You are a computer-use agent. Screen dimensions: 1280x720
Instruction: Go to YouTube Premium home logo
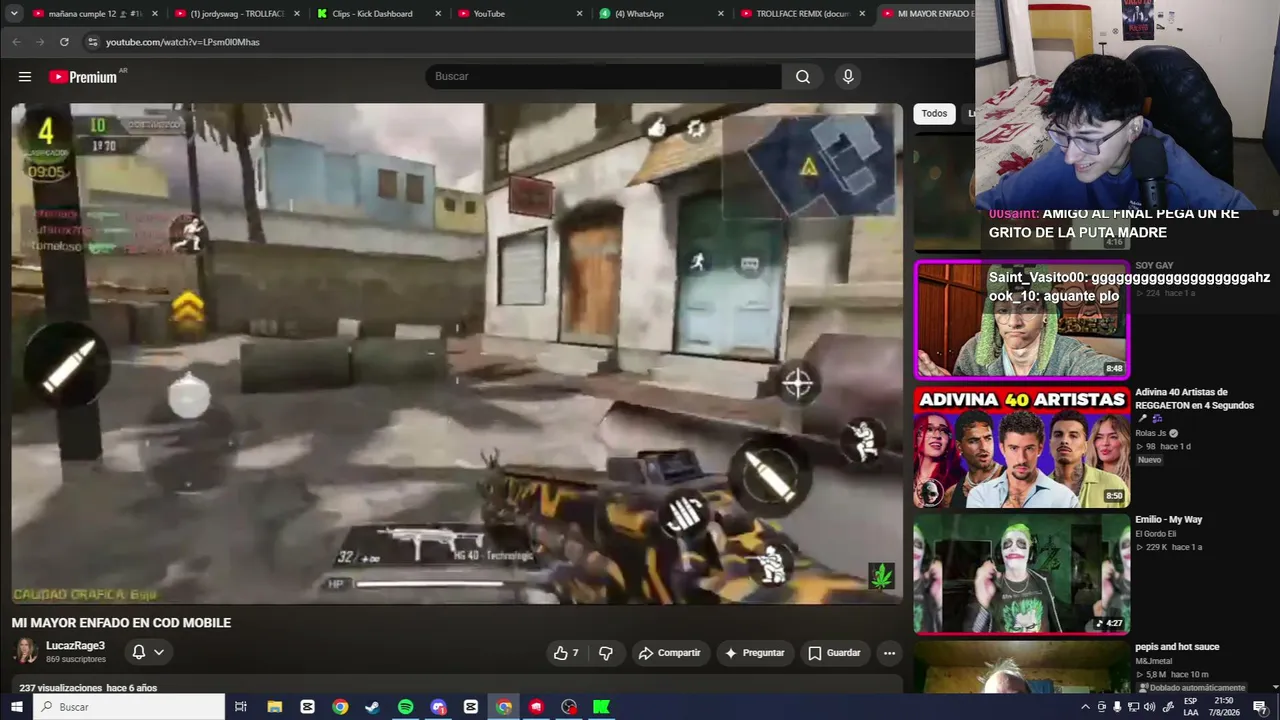[84, 77]
